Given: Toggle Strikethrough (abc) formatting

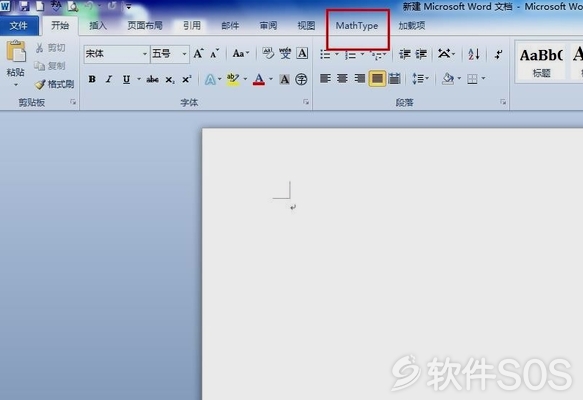Looking at the screenshot, I should [x=152, y=79].
